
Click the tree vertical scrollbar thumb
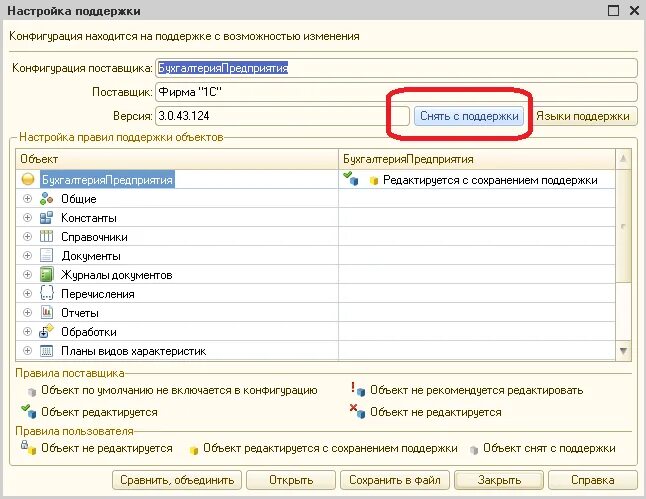pyautogui.click(x=623, y=226)
